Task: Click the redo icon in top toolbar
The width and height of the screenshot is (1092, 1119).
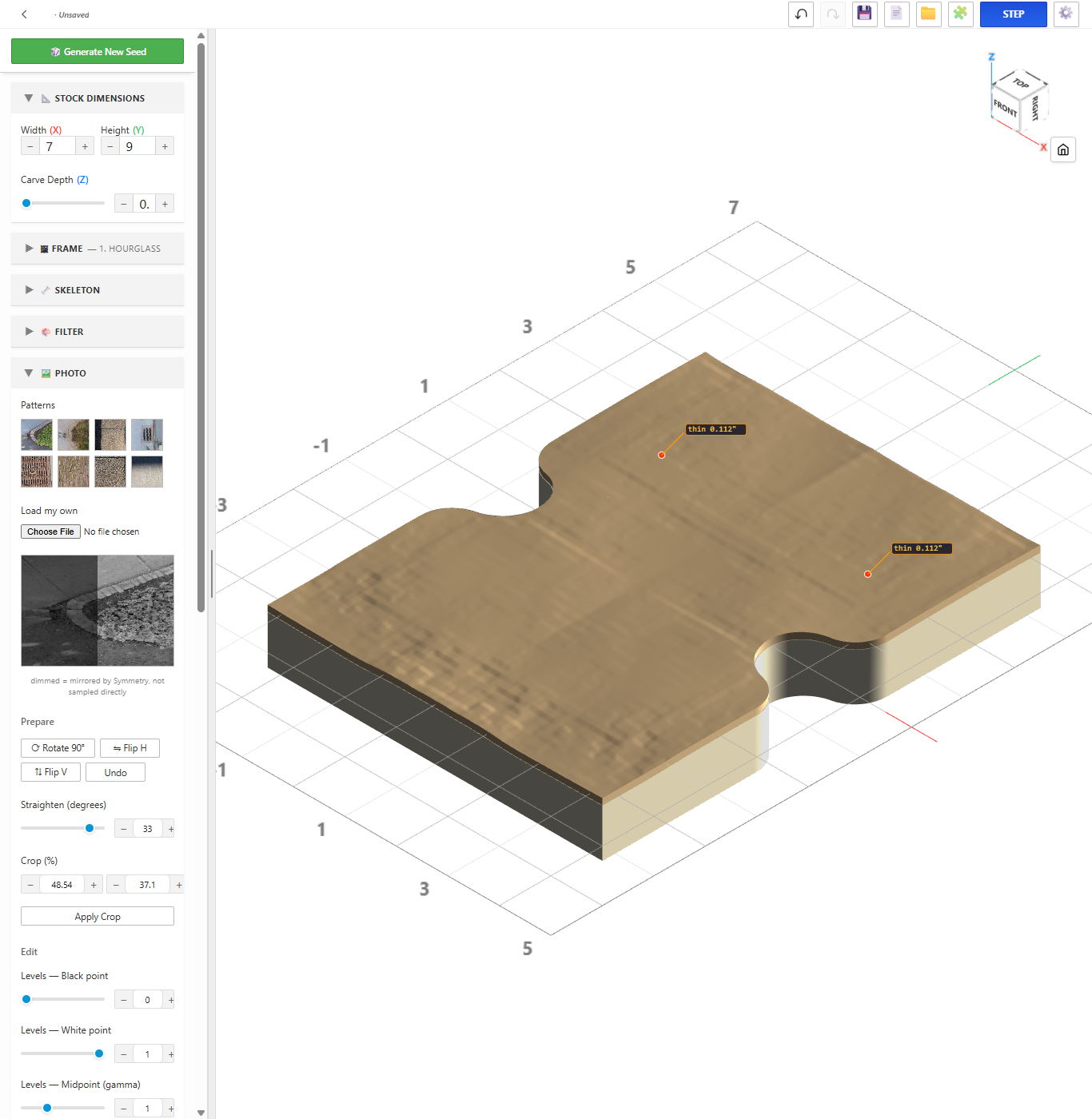Action: point(833,14)
